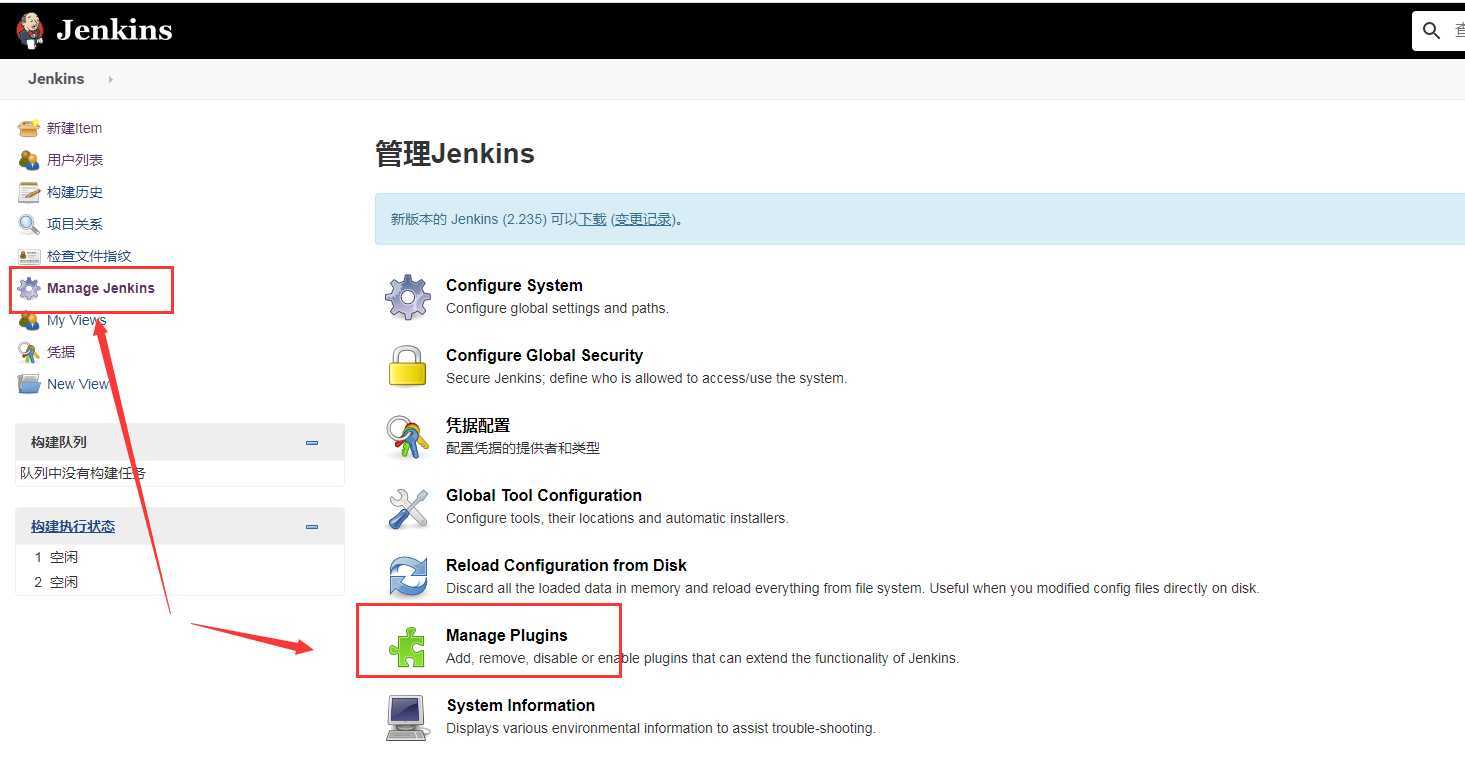Open the 构建执行状态 header link
1465x761 pixels.
pos(73,526)
